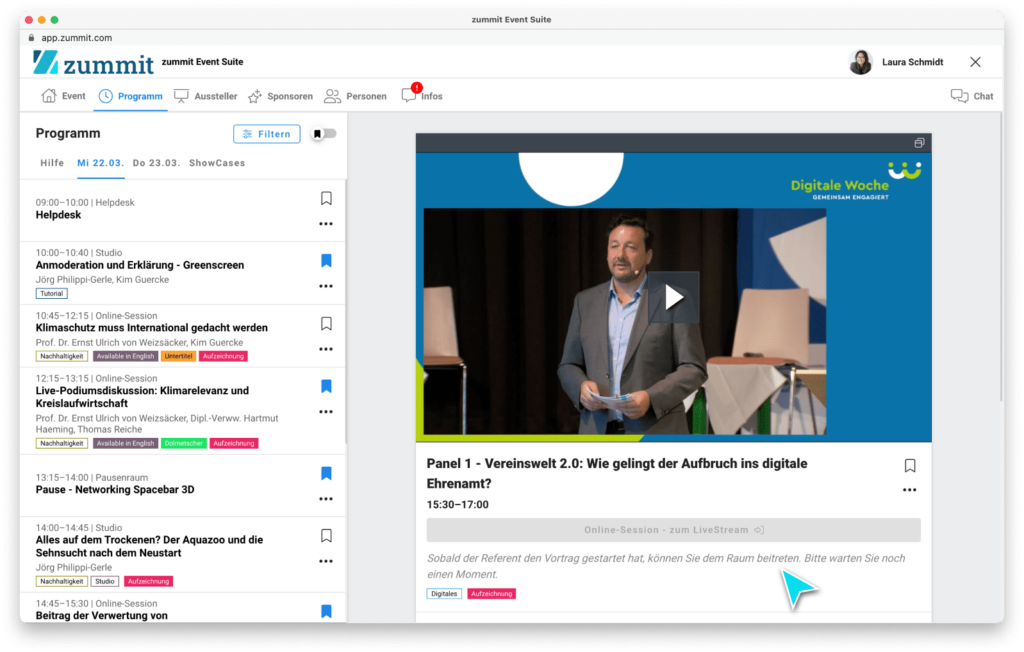Click the Online-Session zum LiveStream button
The image size is (1024, 652).
point(673,530)
